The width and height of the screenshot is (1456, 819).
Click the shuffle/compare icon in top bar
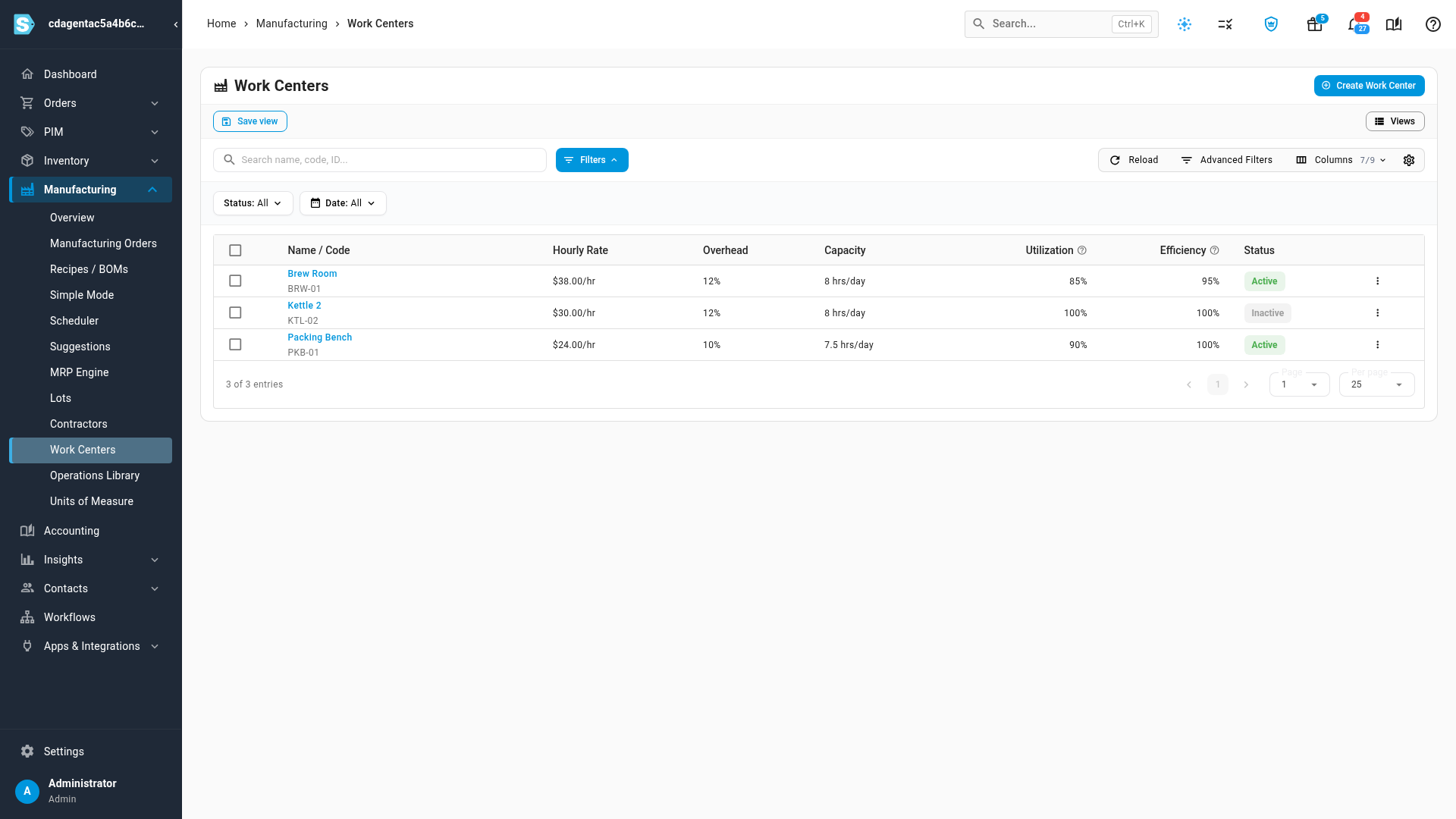[x=1225, y=24]
